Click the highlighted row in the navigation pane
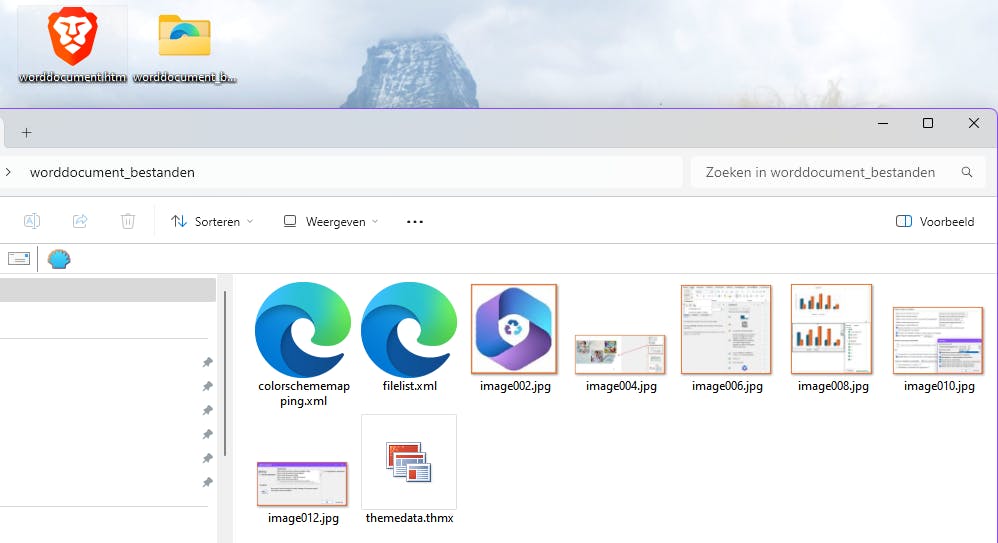The height and width of the screenshot is (543, 998). click(x=108, y=290)
